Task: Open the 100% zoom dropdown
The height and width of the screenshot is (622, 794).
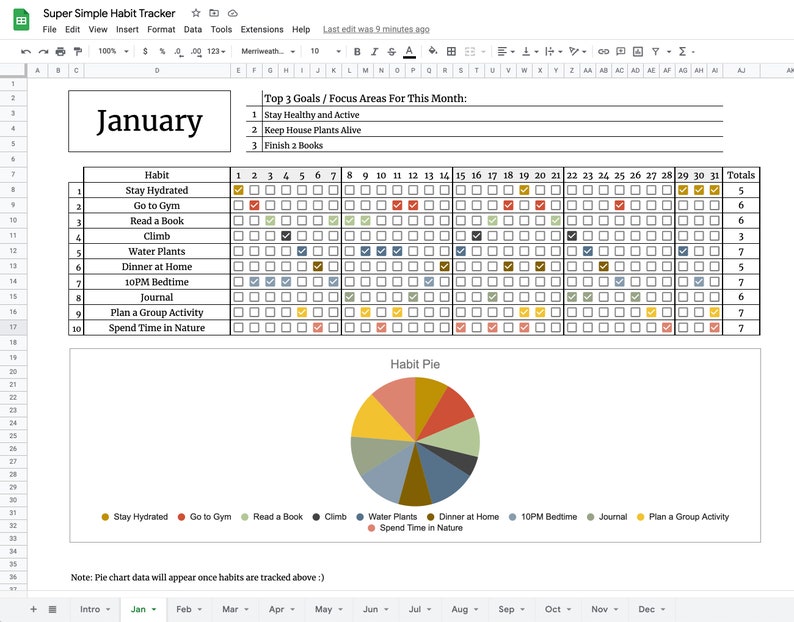Action: [x=113, y=51]
